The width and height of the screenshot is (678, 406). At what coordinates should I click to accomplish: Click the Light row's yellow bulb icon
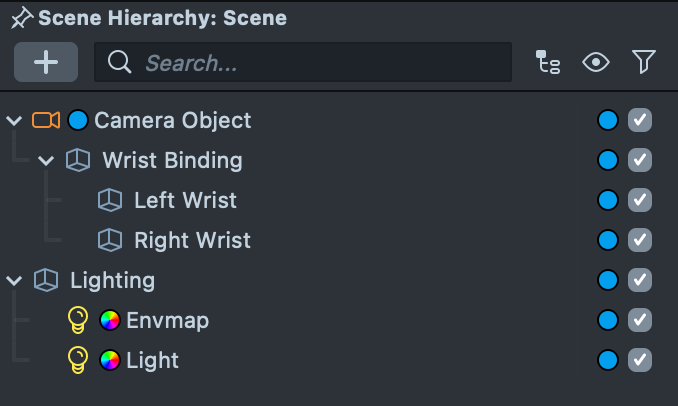[78, 360]
